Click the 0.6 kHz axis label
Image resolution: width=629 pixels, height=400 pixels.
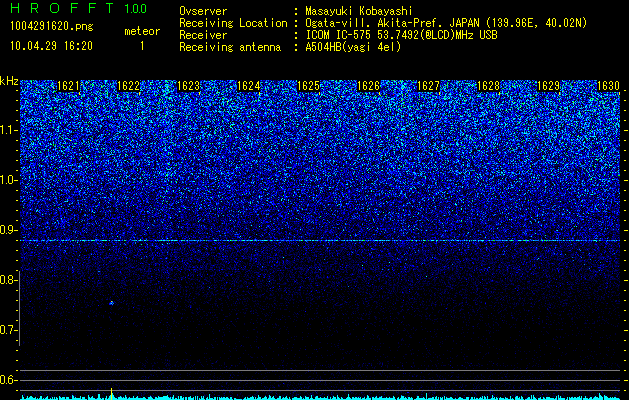click(7, 380)
